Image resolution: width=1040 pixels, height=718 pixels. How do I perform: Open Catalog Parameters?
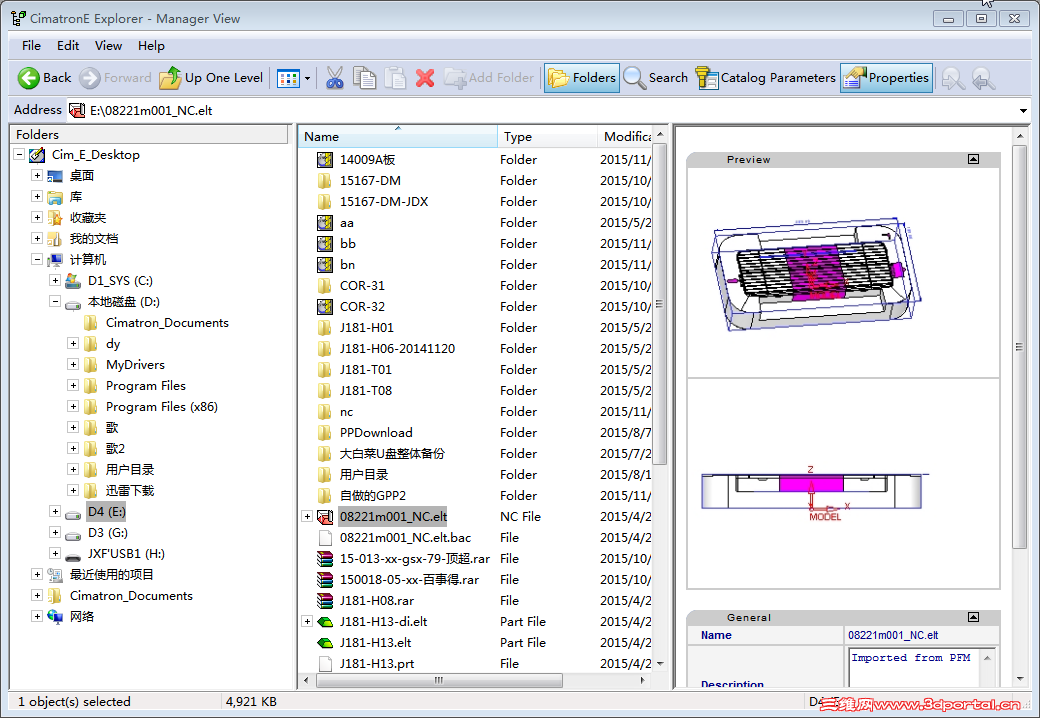coord(765,78)
